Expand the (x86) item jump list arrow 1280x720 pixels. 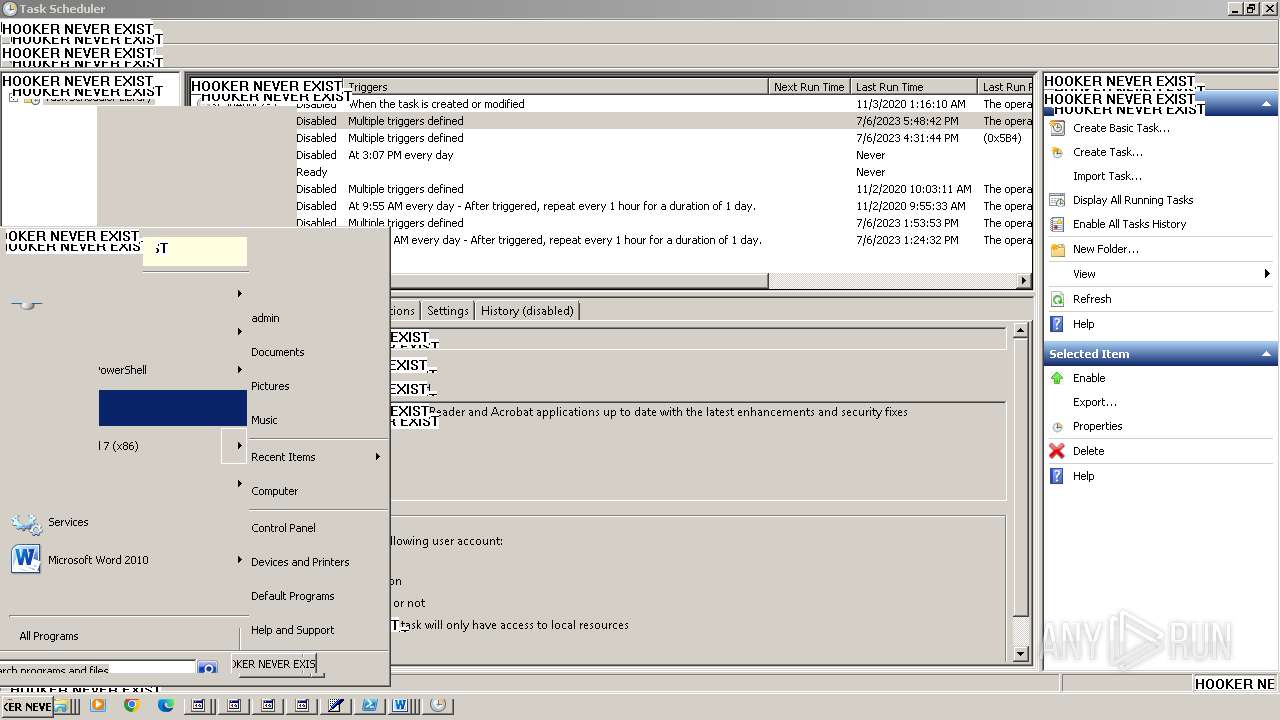(x=239, y=446)
